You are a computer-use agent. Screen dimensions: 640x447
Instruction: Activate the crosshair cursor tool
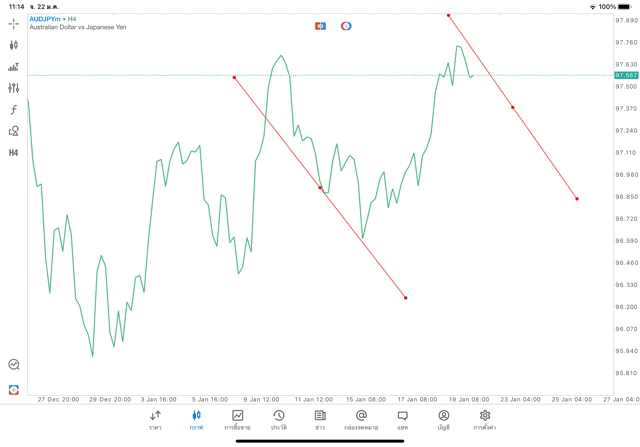point(14,23)
